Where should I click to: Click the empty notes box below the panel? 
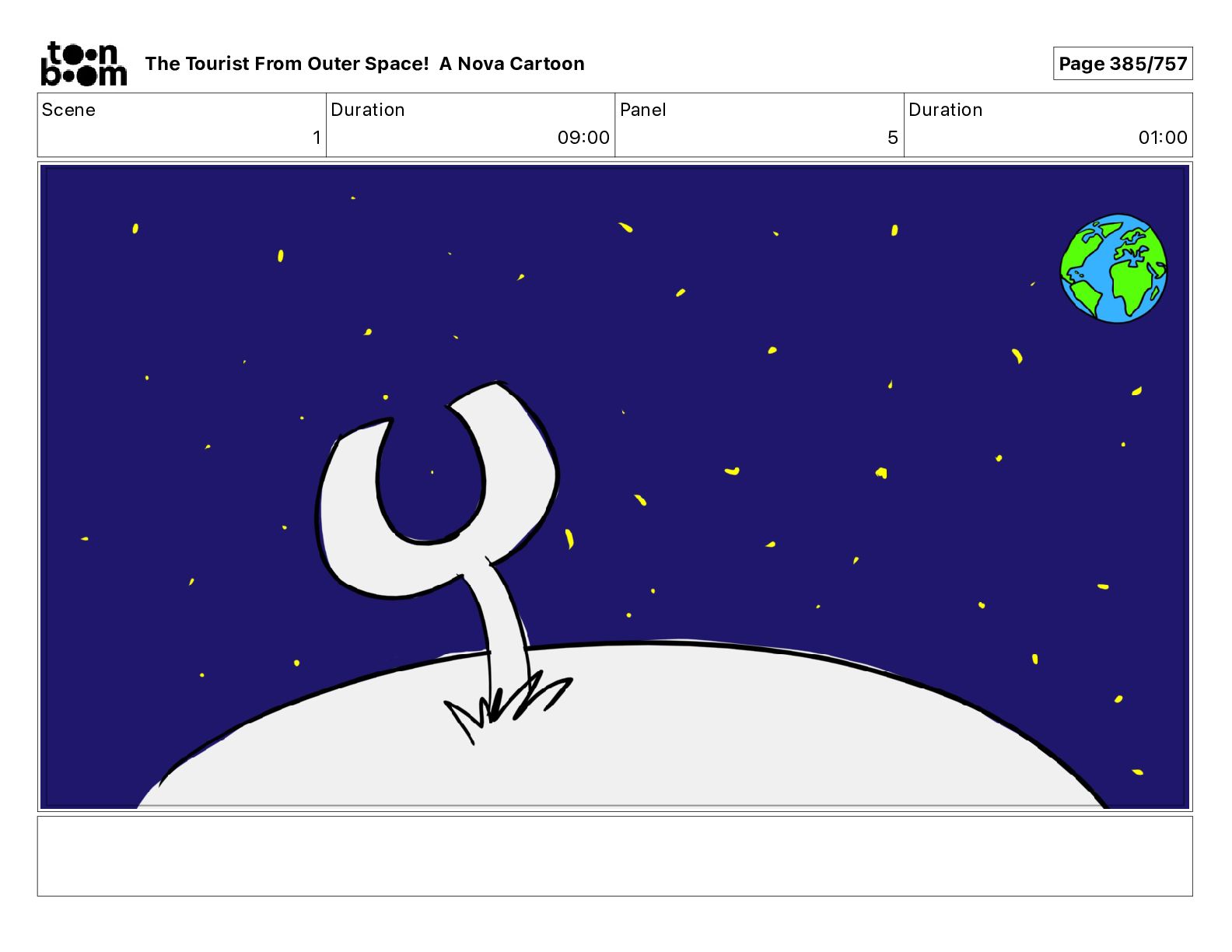pos(614,856)
